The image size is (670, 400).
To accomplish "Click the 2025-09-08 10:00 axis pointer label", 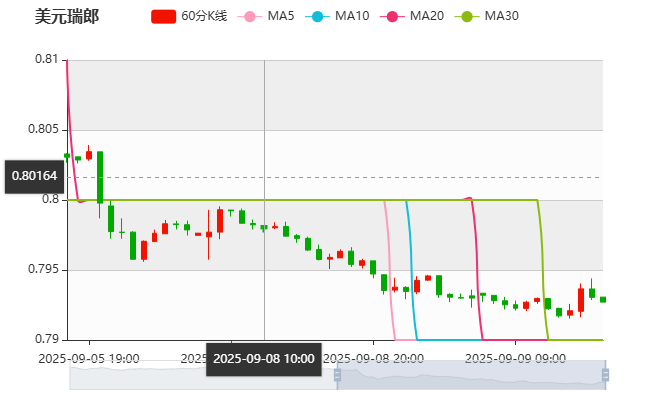I will 264,359.
